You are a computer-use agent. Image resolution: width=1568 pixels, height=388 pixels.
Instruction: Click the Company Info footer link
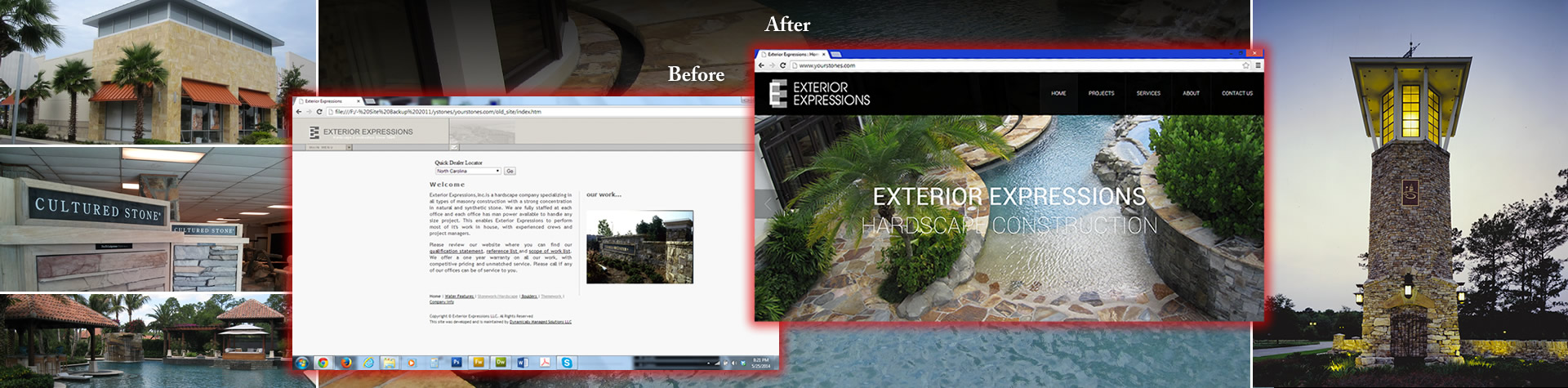(442, 302)
